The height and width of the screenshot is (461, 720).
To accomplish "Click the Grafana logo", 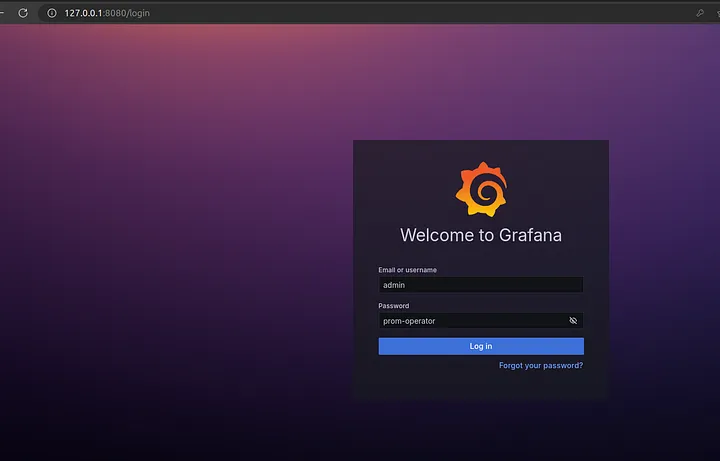I will [x=481, y=189].
